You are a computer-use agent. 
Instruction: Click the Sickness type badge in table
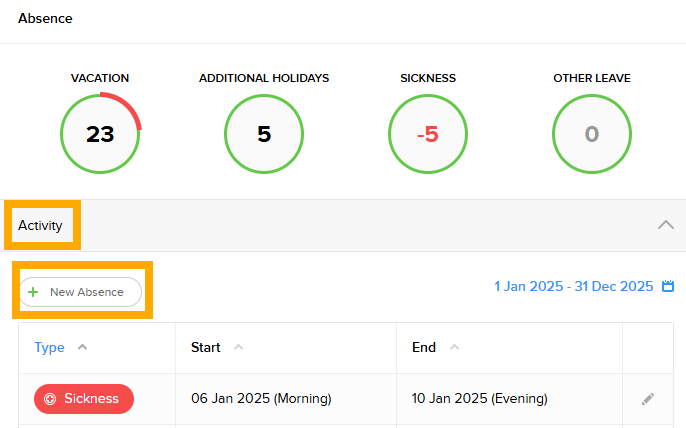(83, 399)
